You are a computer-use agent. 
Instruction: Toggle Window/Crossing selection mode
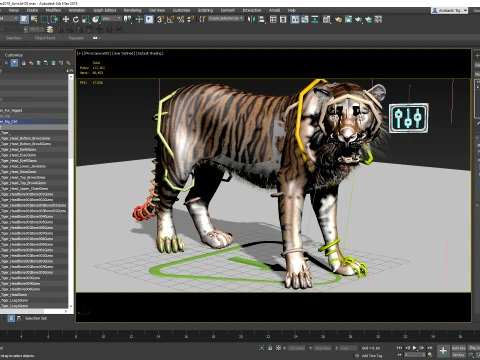tap(54, 19)
